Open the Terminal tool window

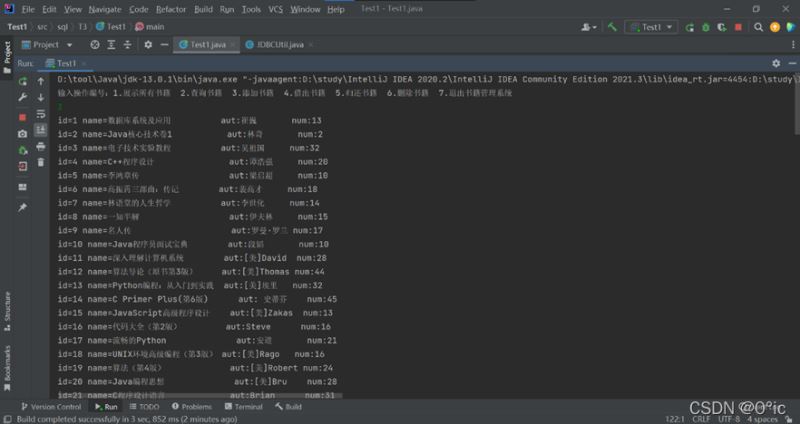coord(242,407)
